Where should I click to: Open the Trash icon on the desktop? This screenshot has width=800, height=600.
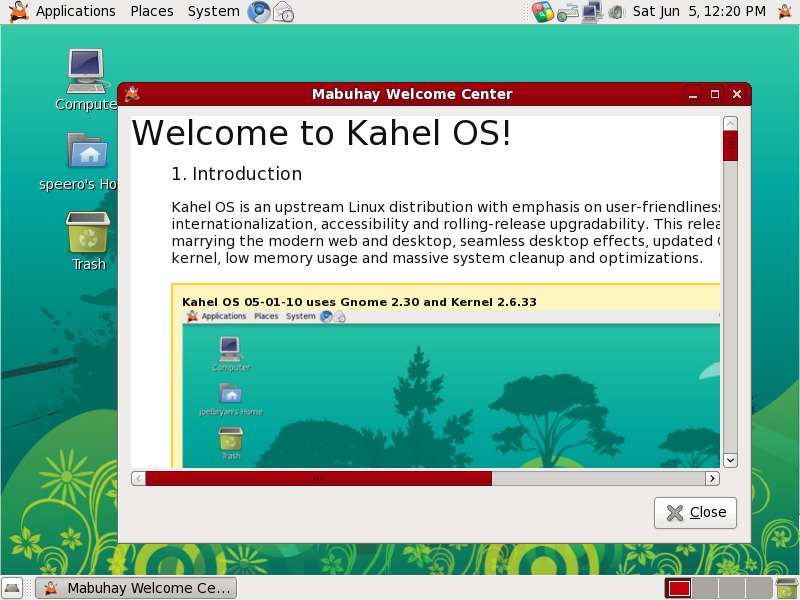click(x=88, y=232)
